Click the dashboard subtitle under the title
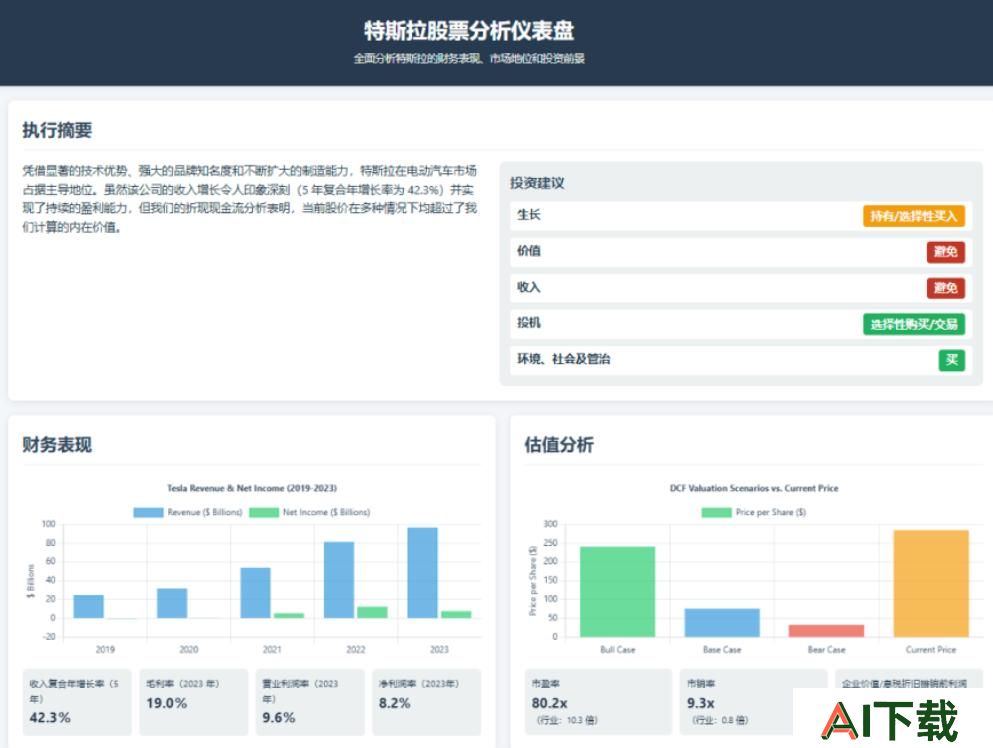The height and width of the screenshot is (748, 993). click(x=469, y=58)
